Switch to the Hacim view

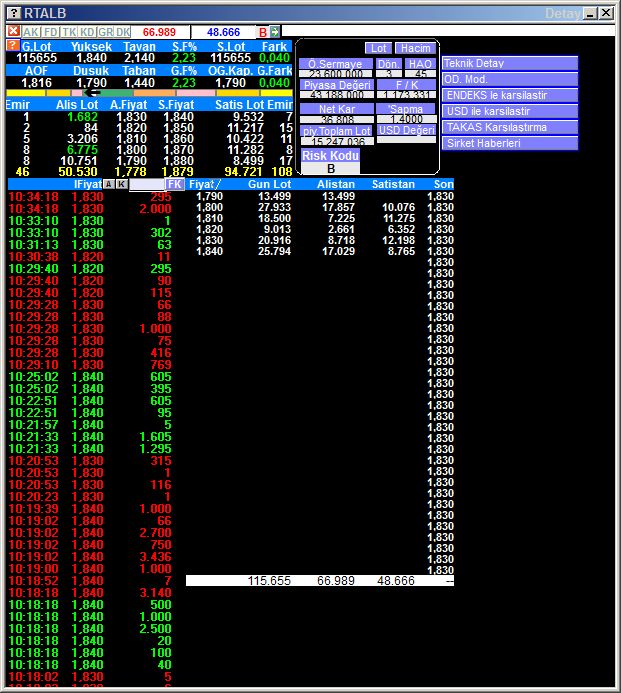coord(415,48)
